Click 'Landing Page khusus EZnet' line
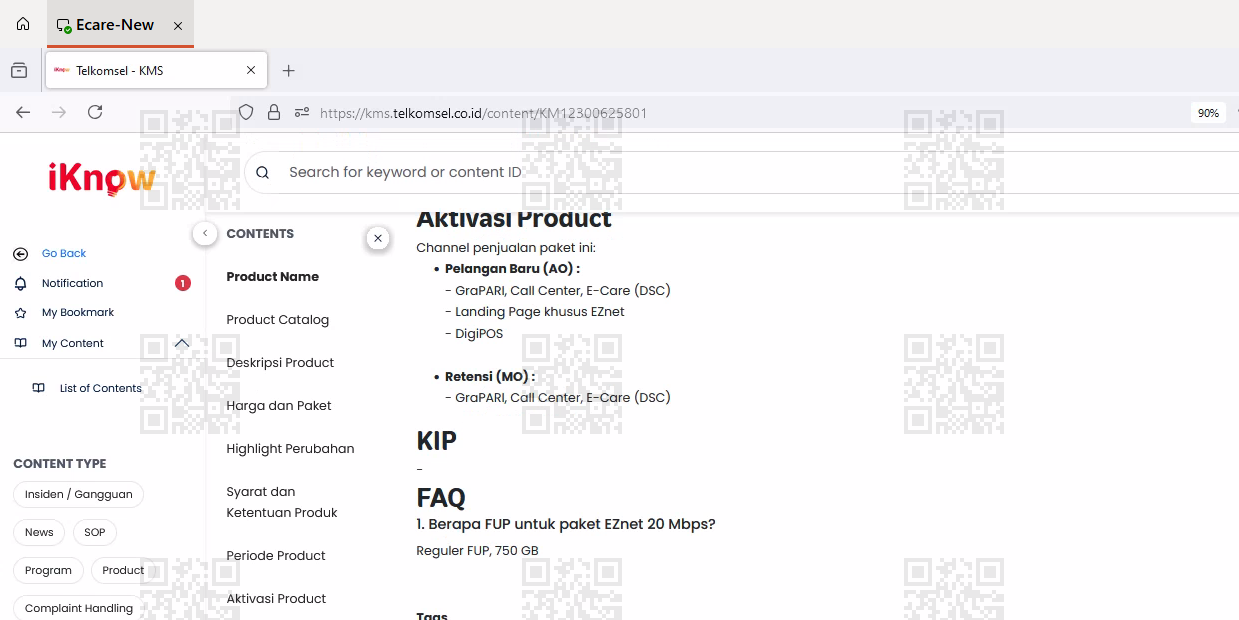The height and width of the screenshot is (620, 1239). (x=535, y=312)
